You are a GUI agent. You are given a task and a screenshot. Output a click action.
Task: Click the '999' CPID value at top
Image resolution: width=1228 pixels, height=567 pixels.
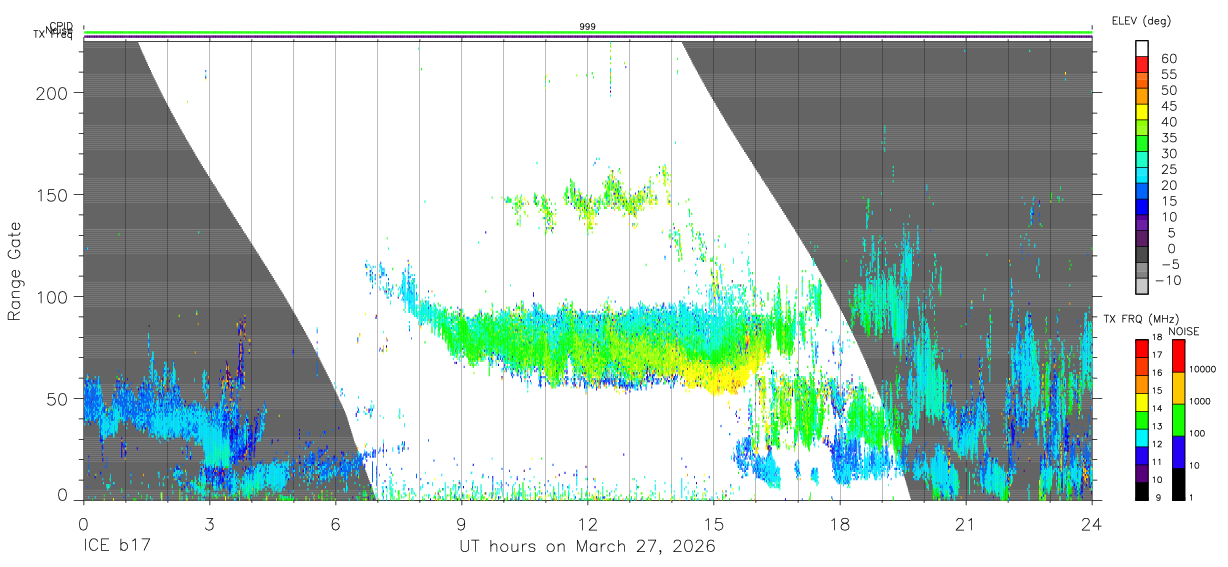click(x=588, y=27)
